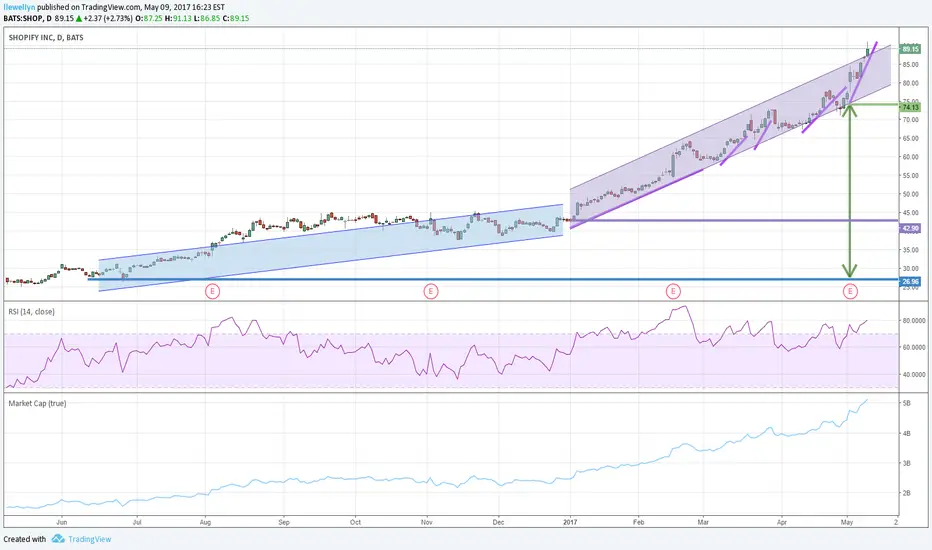Click the 65.00 price axis tick
Viewport: 932px width, 550px height.
tap(910, 139)
